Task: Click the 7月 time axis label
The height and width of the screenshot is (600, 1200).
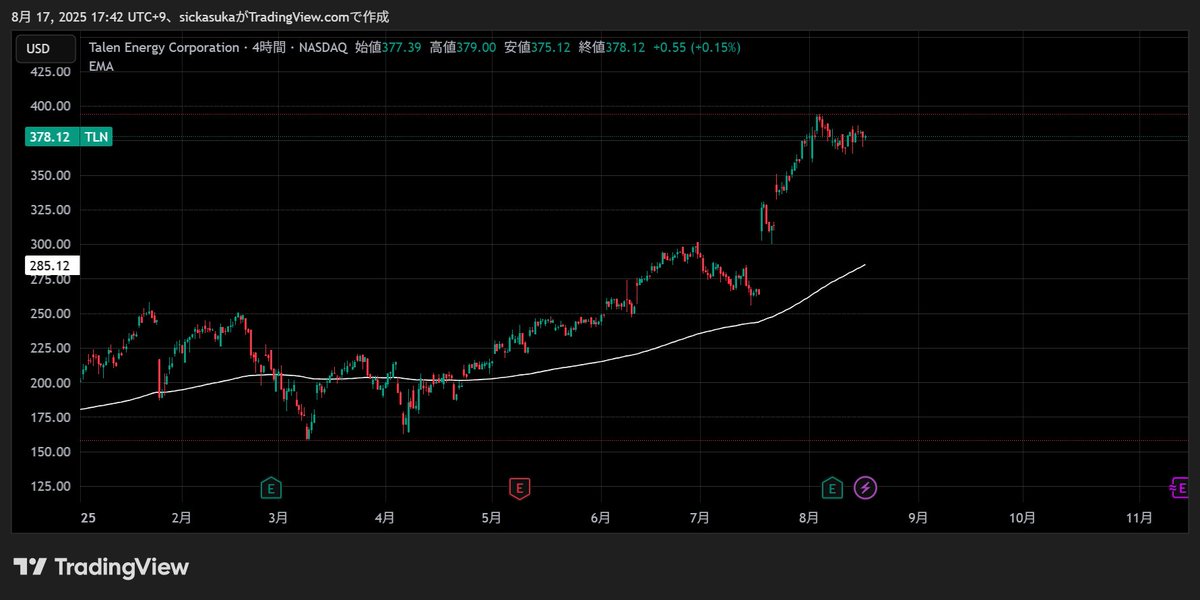Action: [x=700, y=518]
